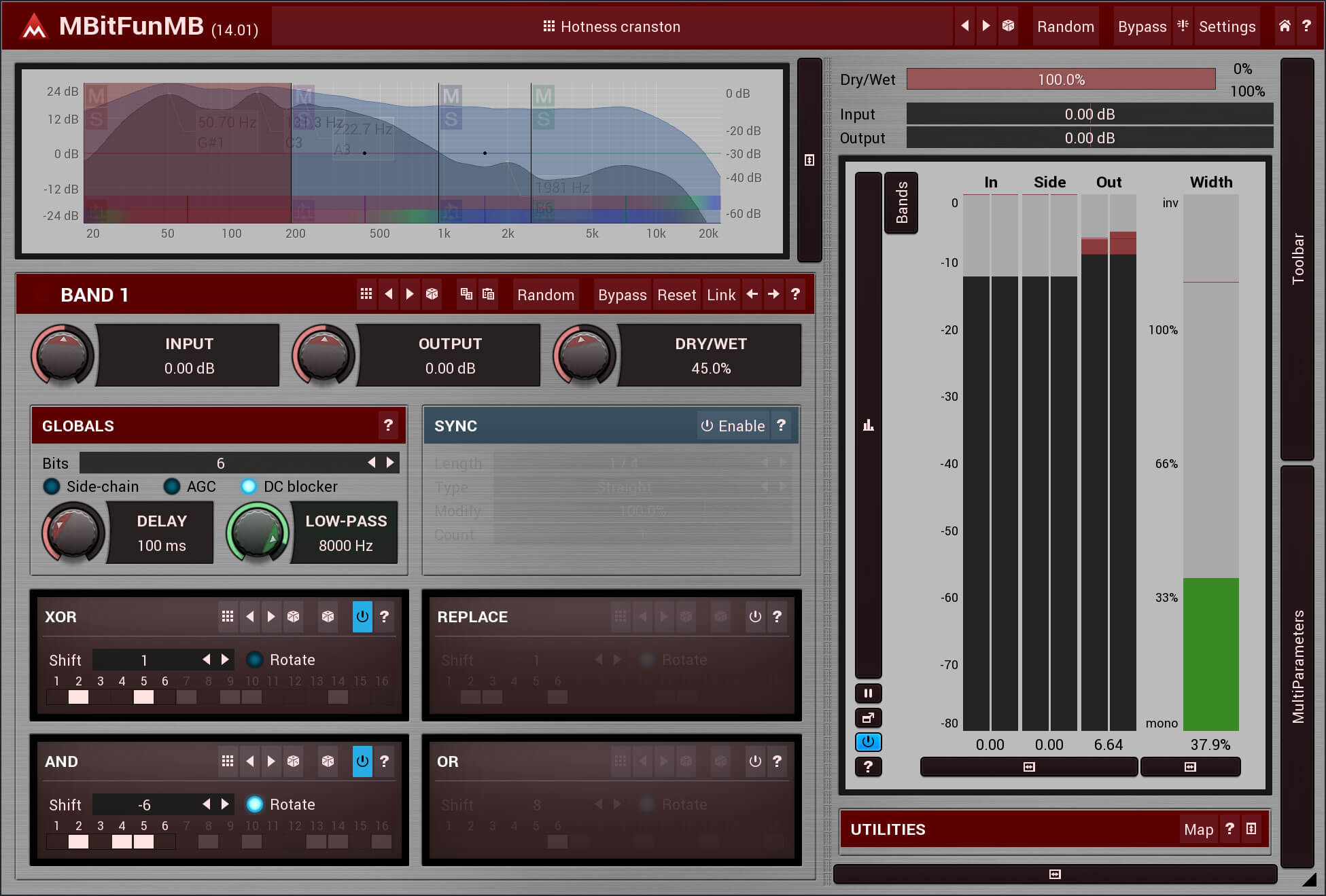
Task: Increase XOR Shift value arrow
Action: tap(225, 659)
